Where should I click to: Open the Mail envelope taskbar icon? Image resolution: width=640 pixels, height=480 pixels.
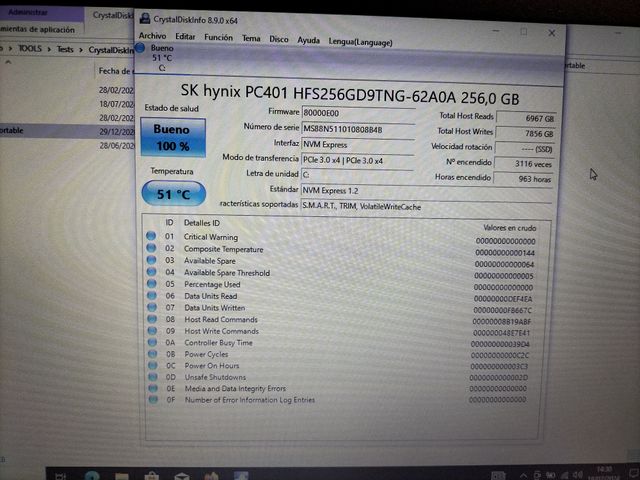click(181, 476)
